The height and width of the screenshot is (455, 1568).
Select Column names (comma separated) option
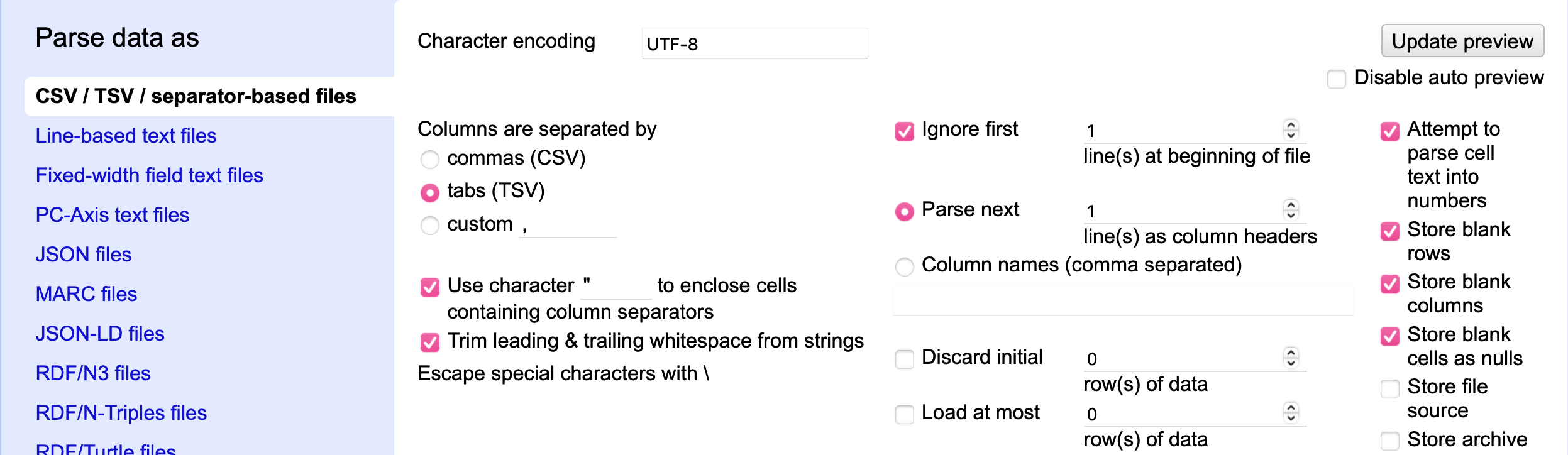904,266
